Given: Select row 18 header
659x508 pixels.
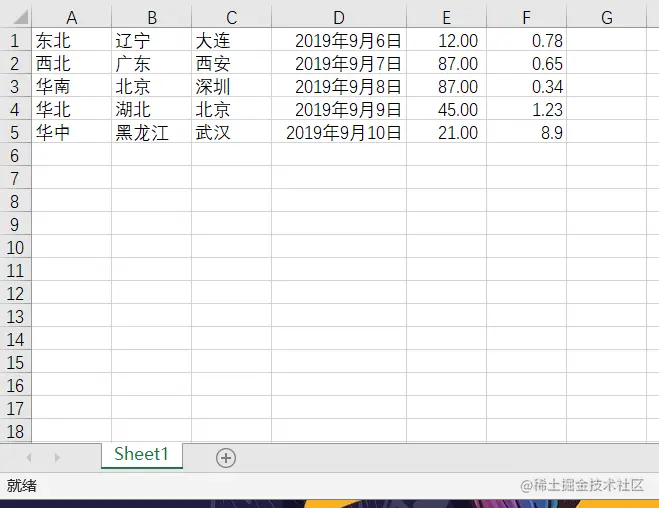Looking at the screenshot, I should click(15, 432).
